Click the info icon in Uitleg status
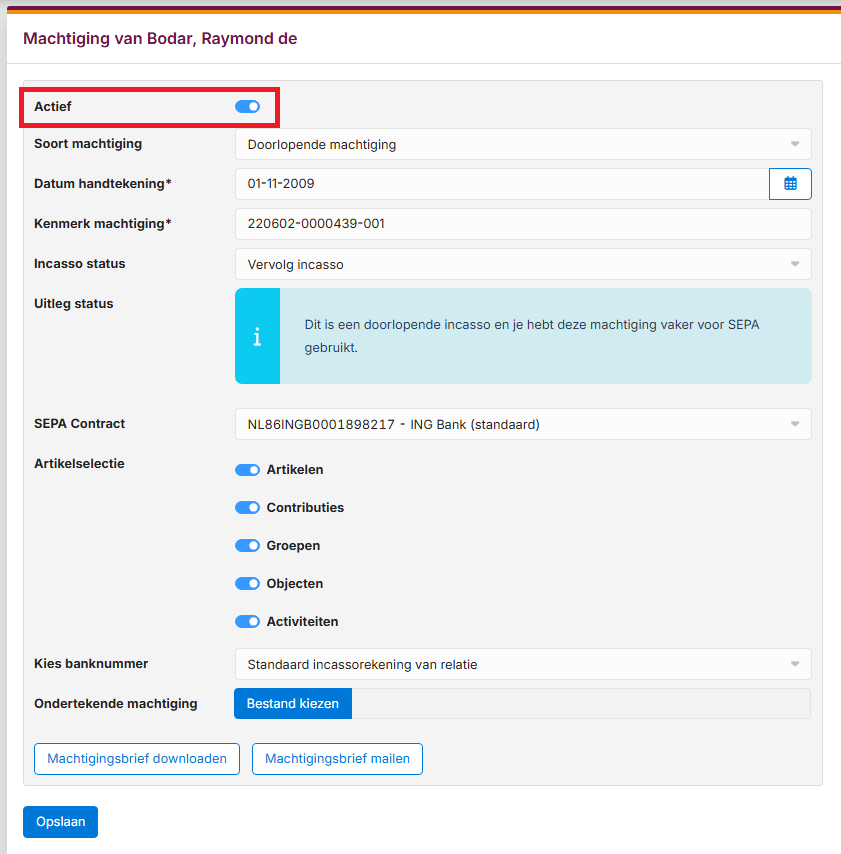 pos(257,337)
